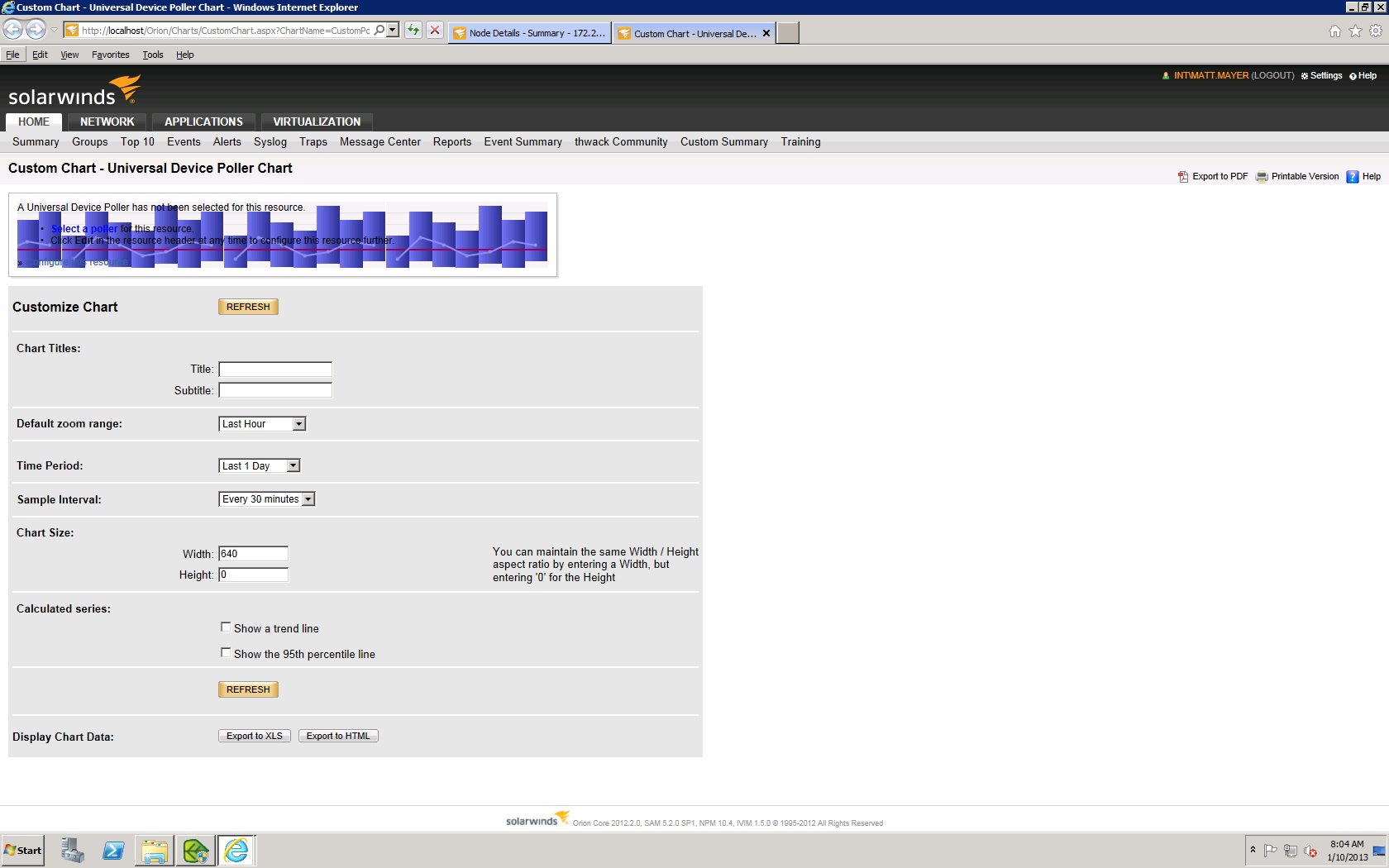Enable Show a trend line checkbox
This screenshot has height=868, width=1389.
tap(226, 627)
